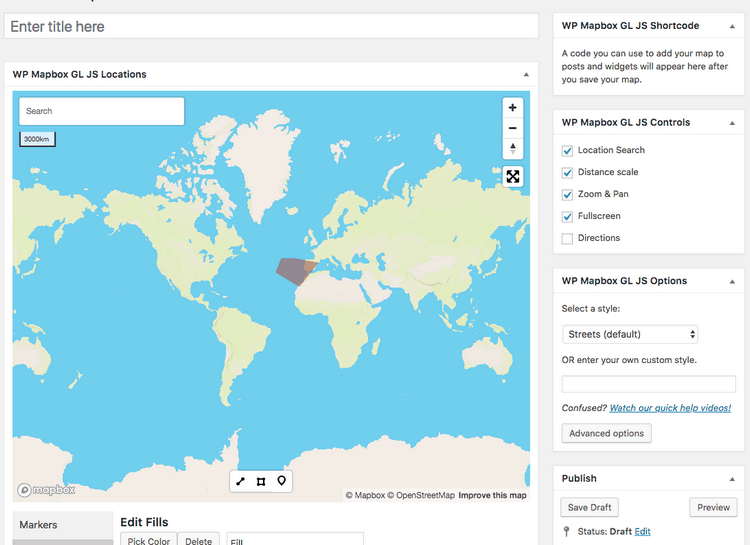Zoom out of the map
This screenshot has height=545, width=750.
click(513, 128)
